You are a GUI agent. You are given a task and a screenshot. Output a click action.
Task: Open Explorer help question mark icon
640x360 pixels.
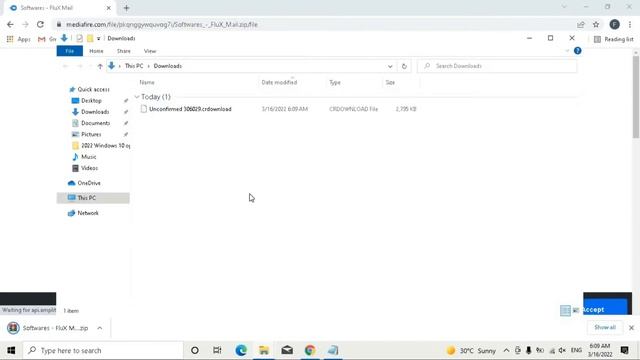[x=578, y=51]
